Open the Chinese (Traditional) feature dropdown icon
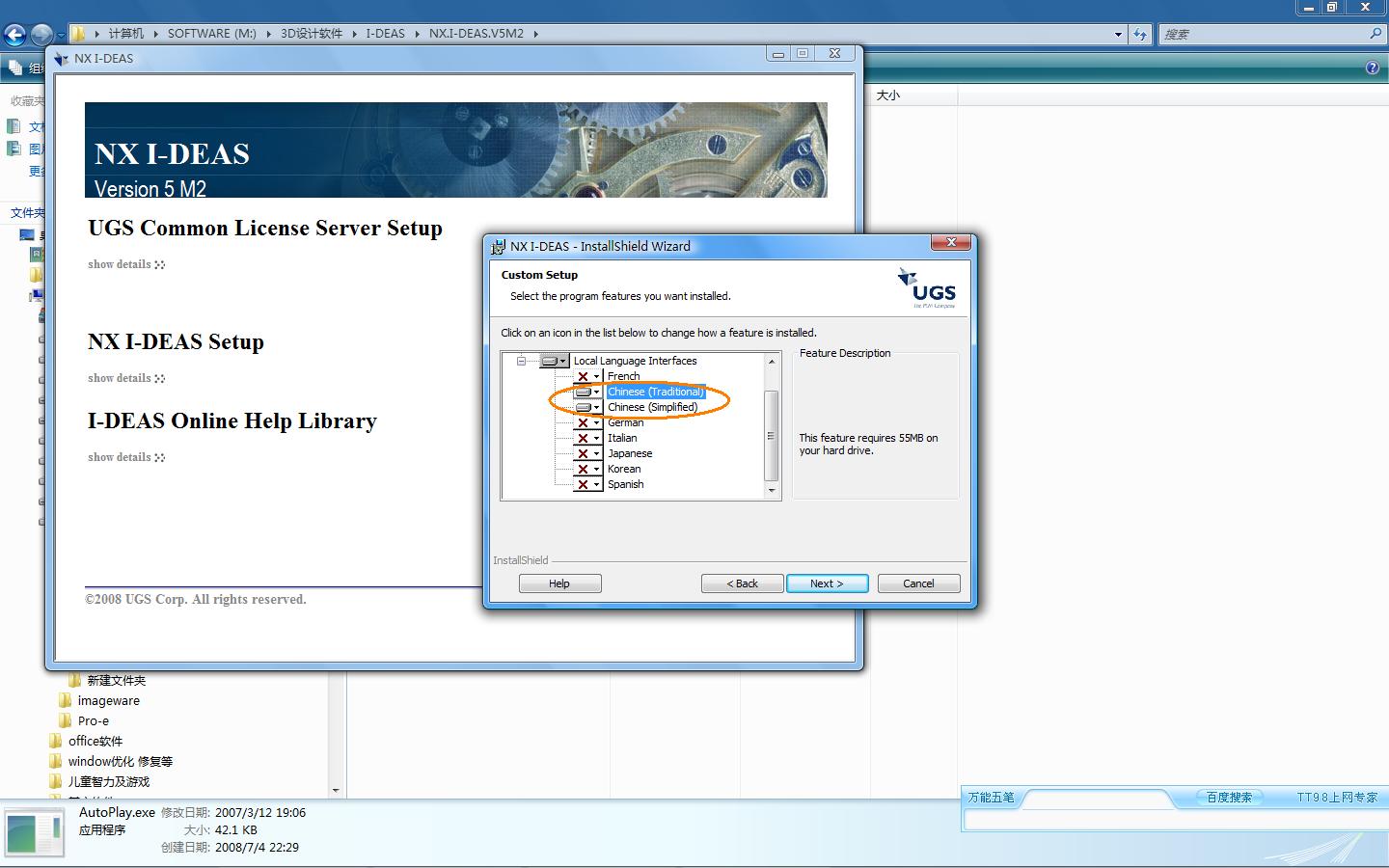The height and width of the screenshot is (868, 1389). [x=587, y=392]
